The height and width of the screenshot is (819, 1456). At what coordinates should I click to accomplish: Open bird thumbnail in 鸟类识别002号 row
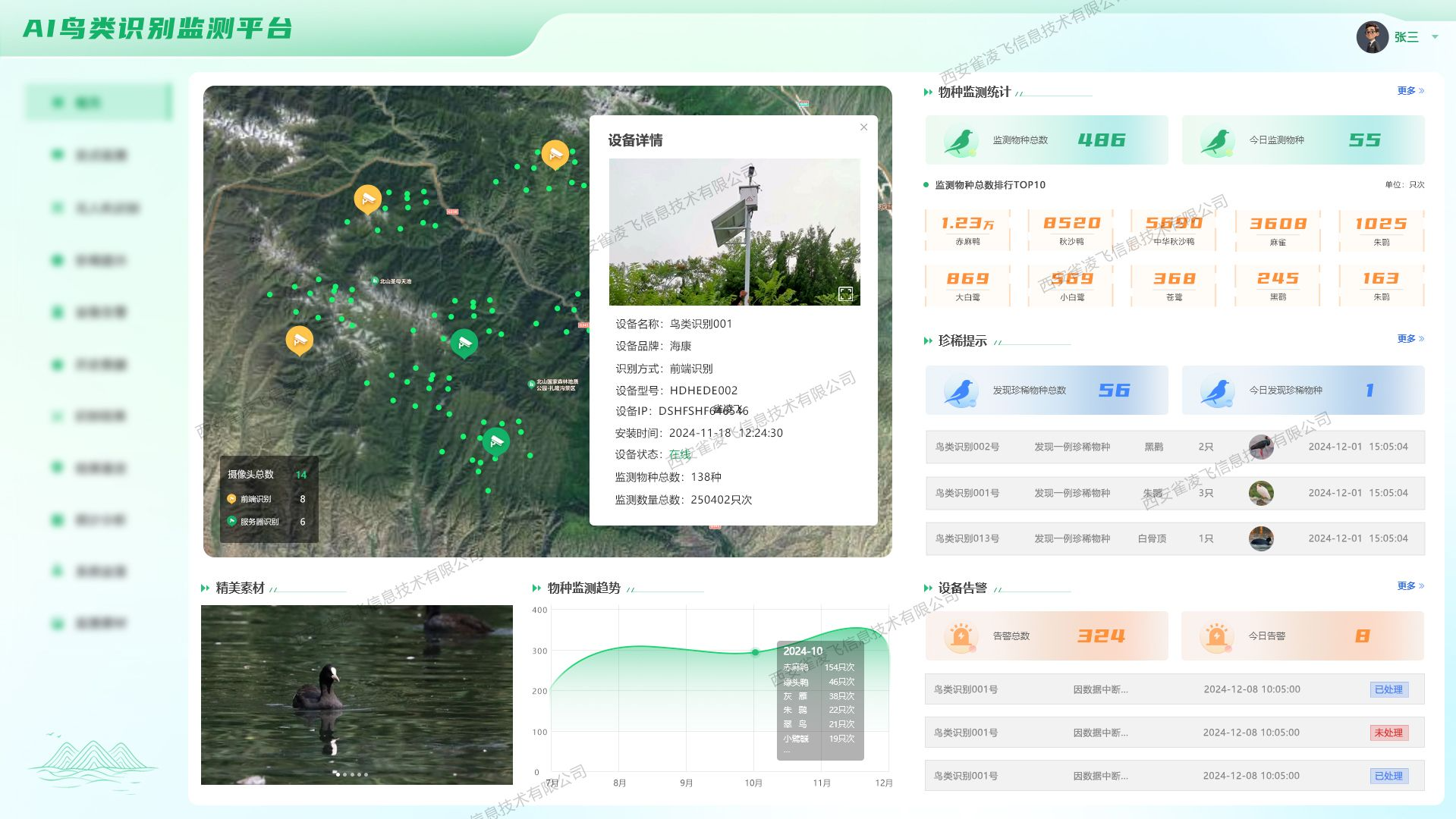coord(1261,447)
